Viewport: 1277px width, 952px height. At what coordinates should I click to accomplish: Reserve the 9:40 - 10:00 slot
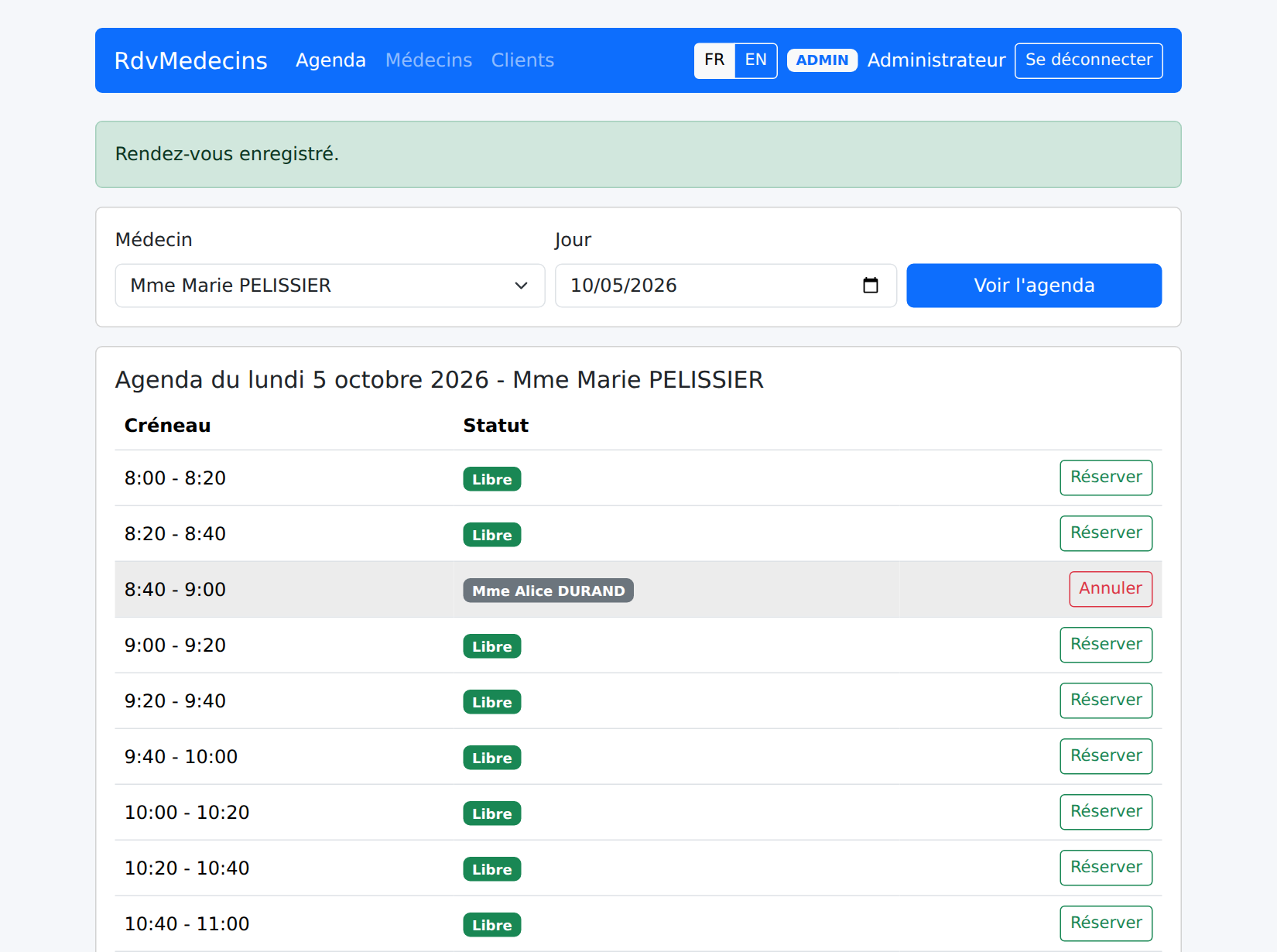pos(1106,756)
